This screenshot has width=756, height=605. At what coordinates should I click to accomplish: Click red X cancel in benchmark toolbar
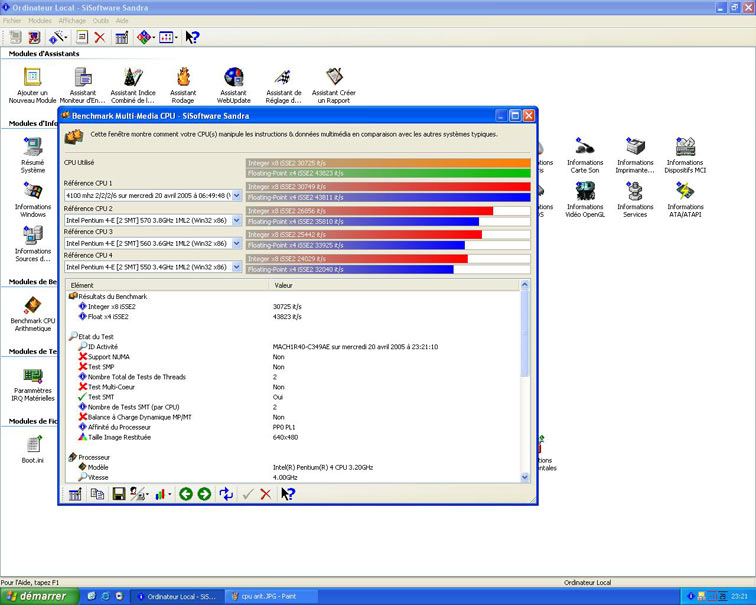coord(266,494)
